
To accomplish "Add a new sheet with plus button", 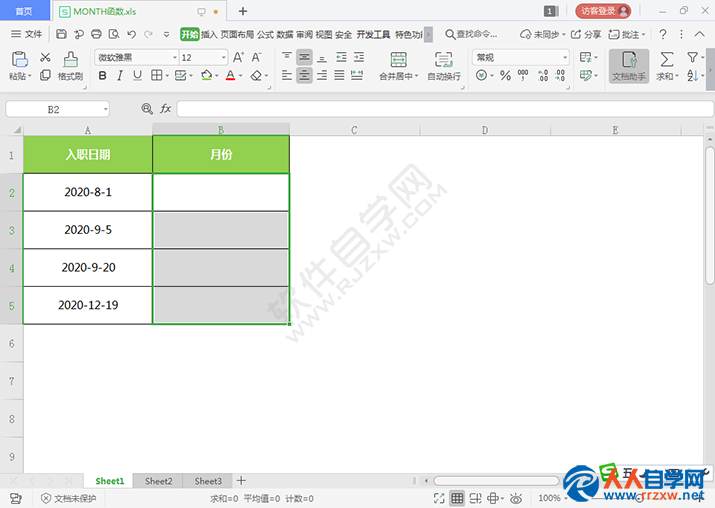I will click(241, 481).
